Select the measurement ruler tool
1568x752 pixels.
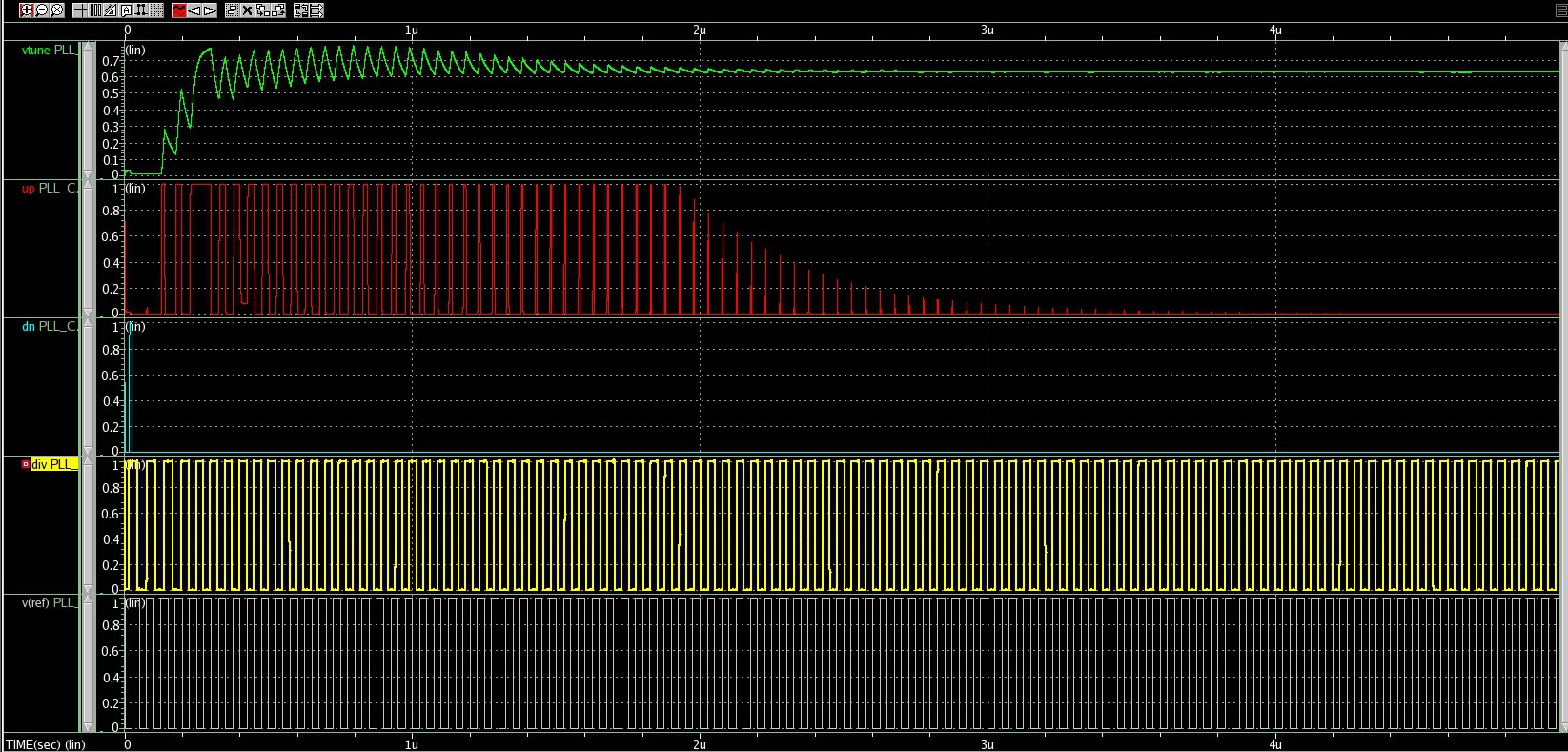point(111,10)
